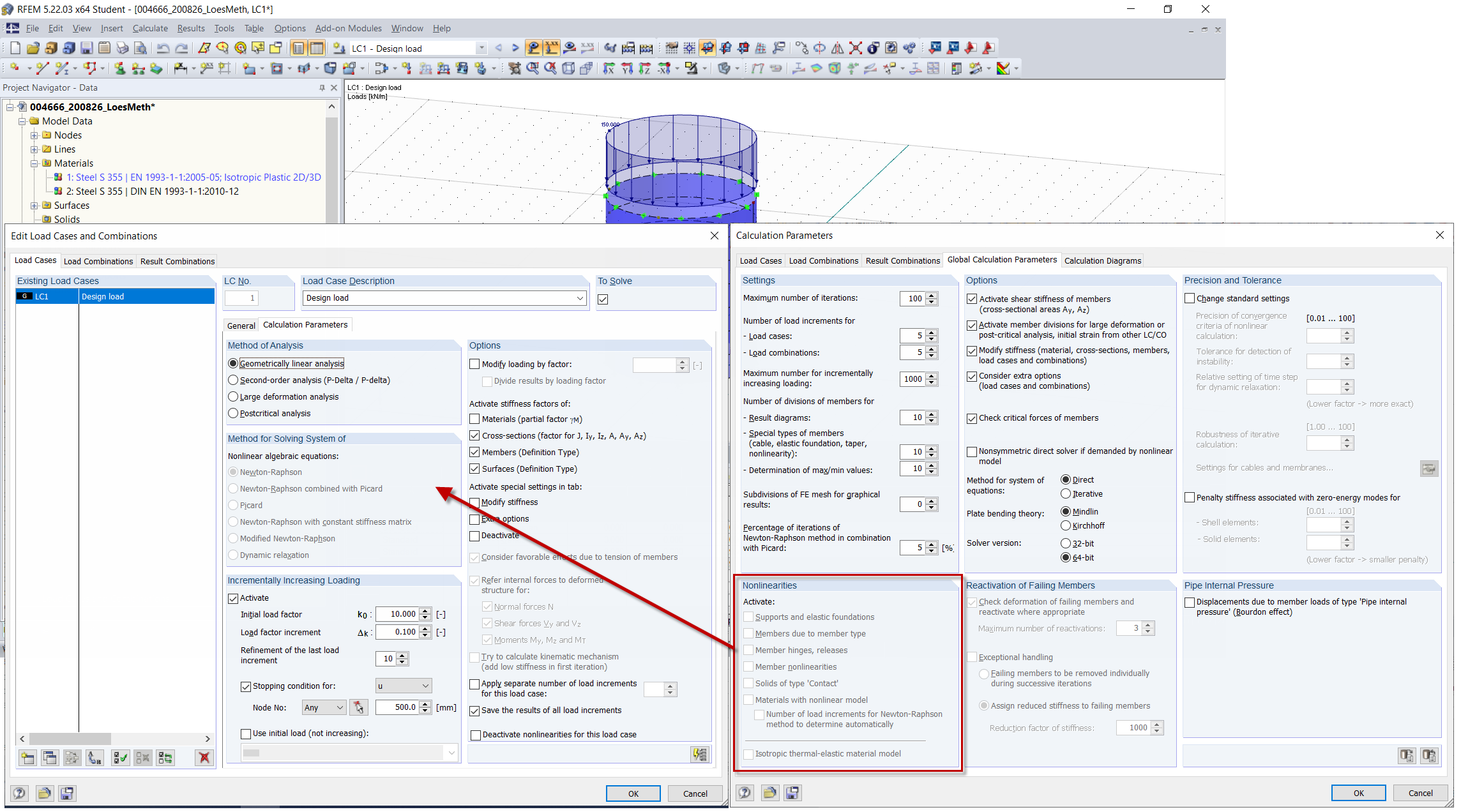Click the Print icon in main toolbar
Screen dimensions: 1461x812
(x=123, y=49)
